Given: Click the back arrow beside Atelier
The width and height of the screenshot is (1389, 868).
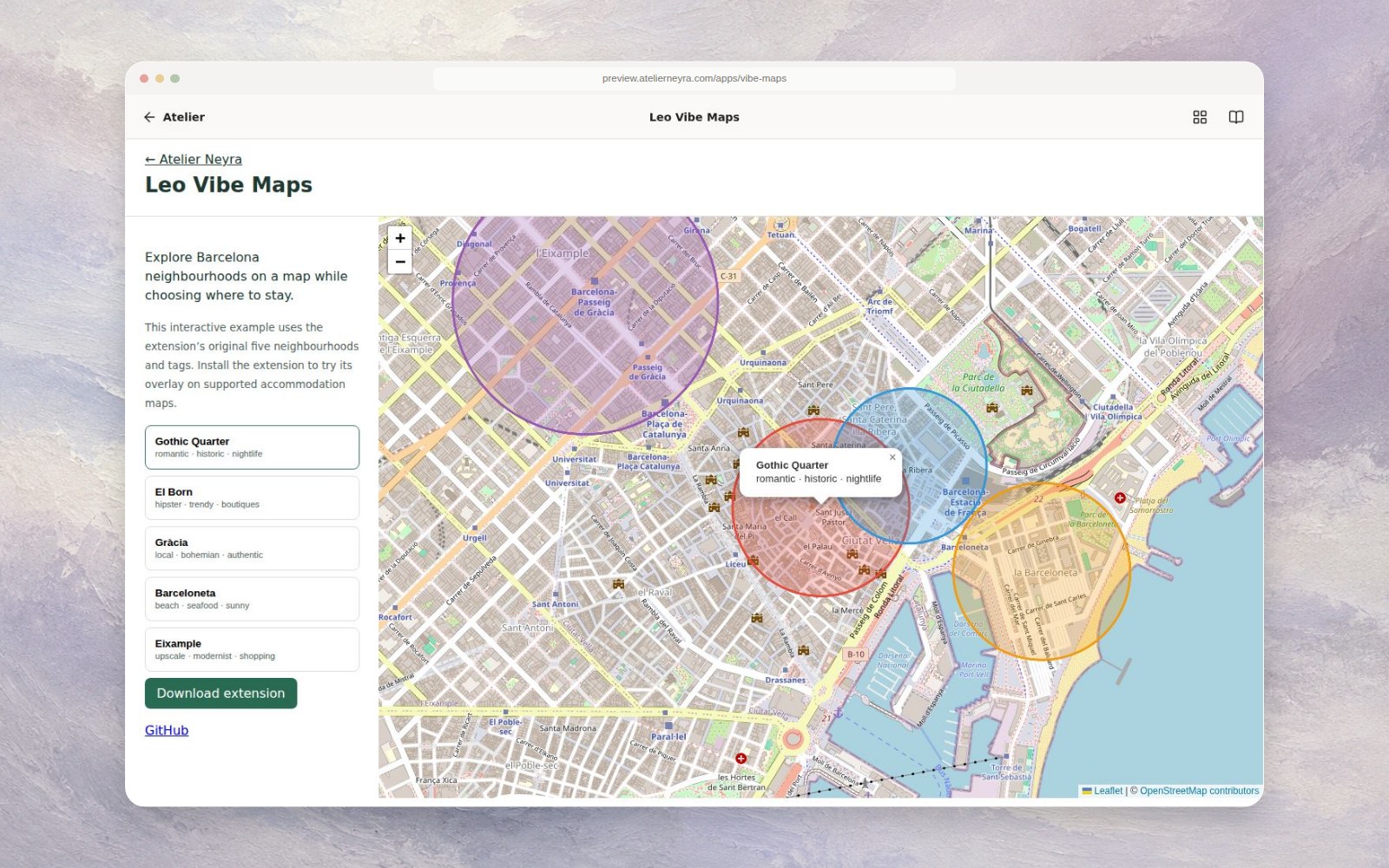Looking at the screenshot, I should [149, 117].
